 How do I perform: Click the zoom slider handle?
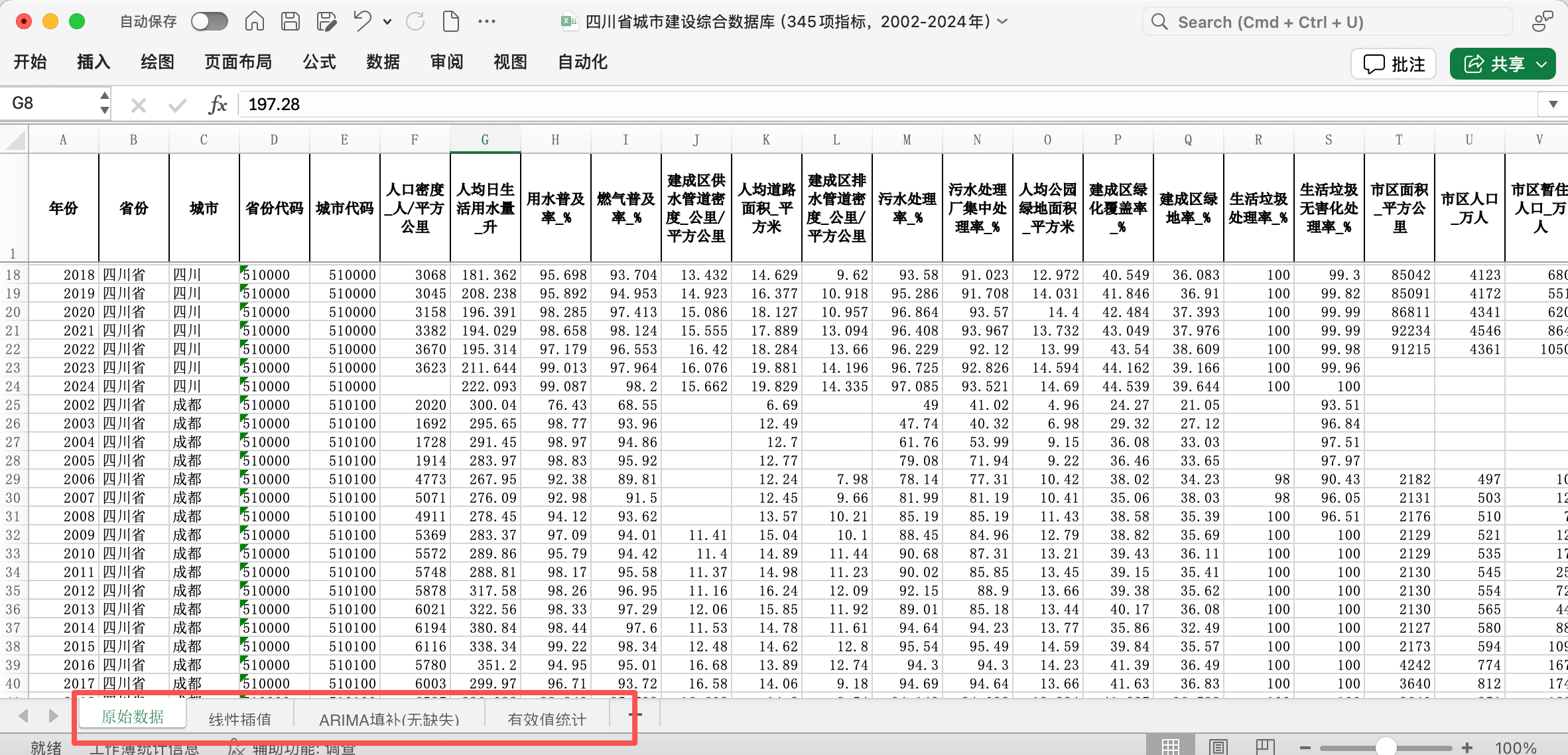point(1386,747)
